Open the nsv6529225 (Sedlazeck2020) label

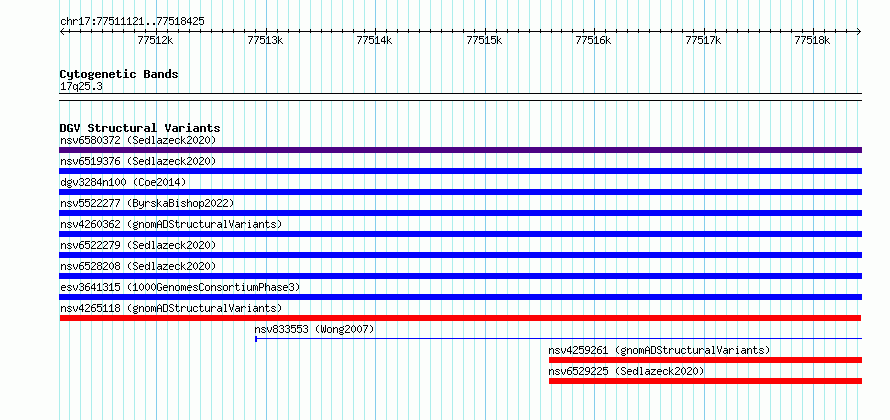coord(627,371)
